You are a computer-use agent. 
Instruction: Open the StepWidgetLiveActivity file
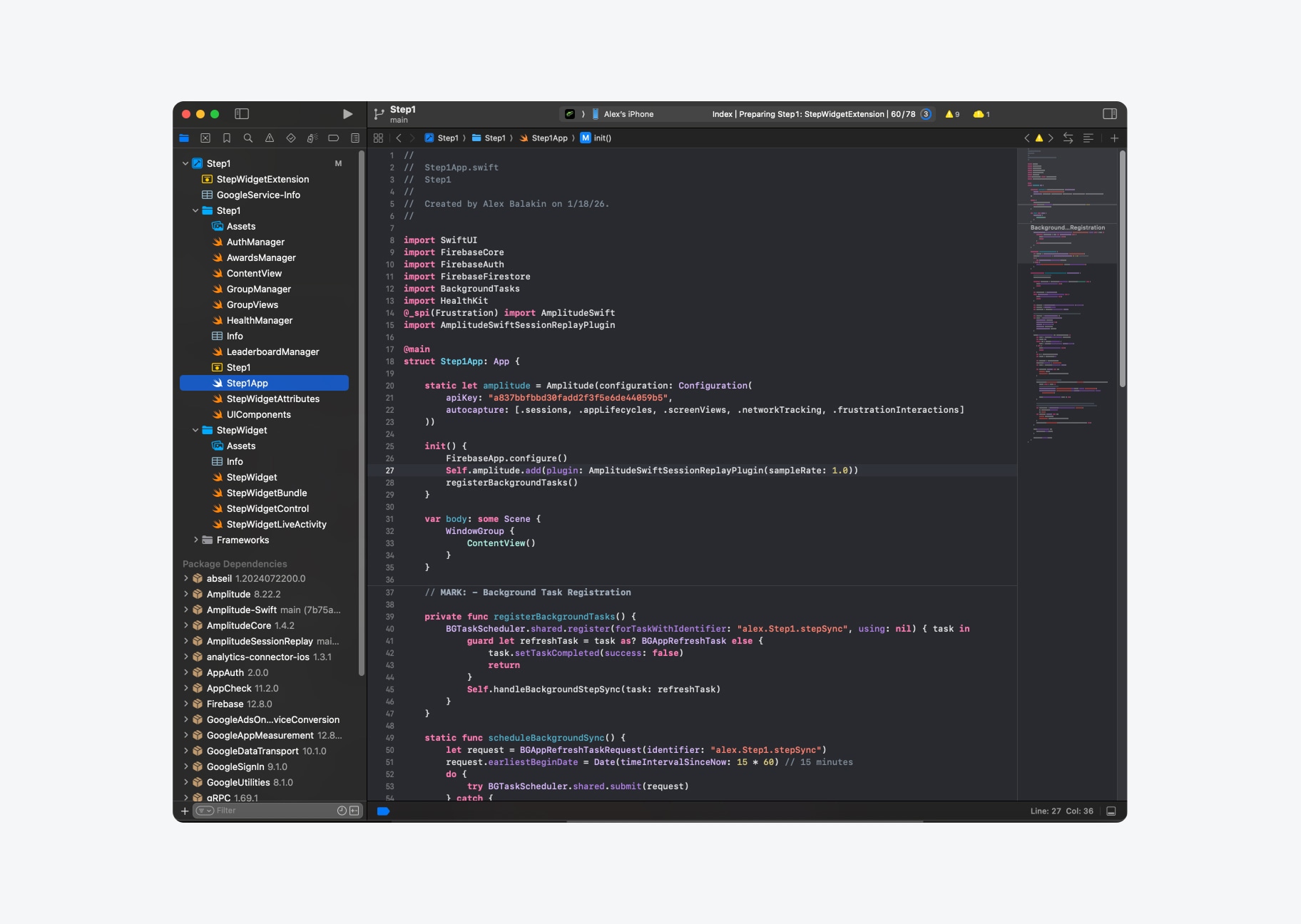[x=276, y=525]
